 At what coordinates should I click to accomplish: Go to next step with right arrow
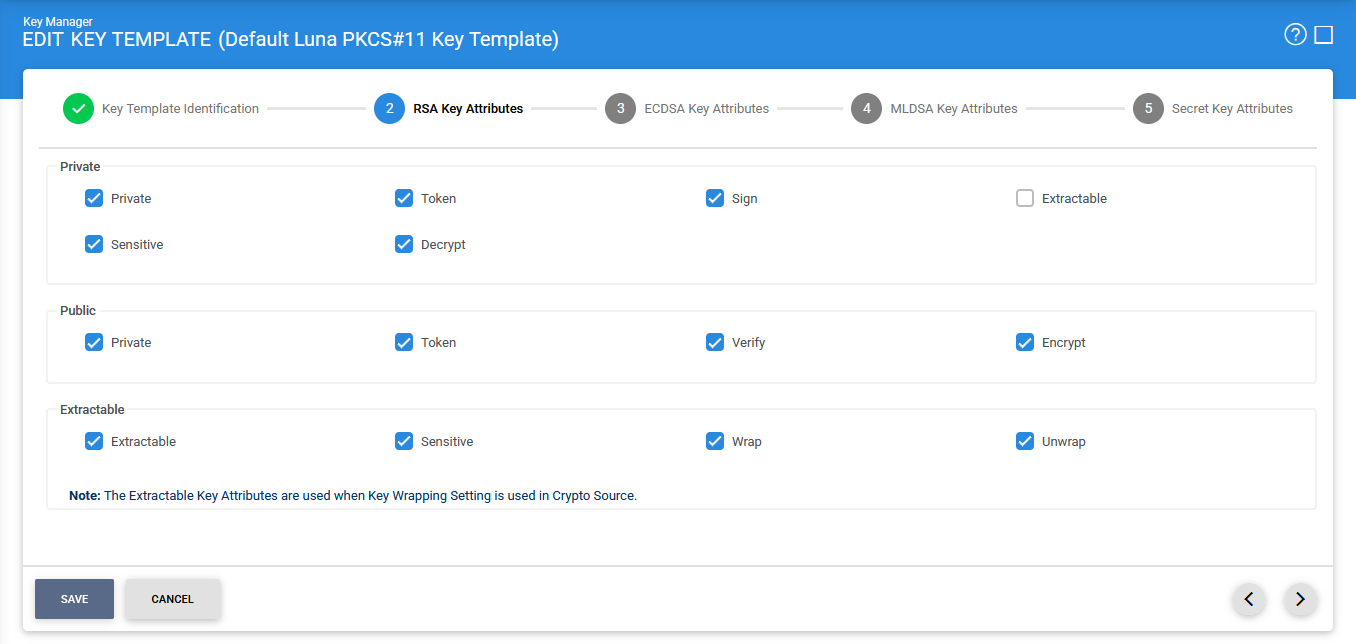pos(1300,599)
